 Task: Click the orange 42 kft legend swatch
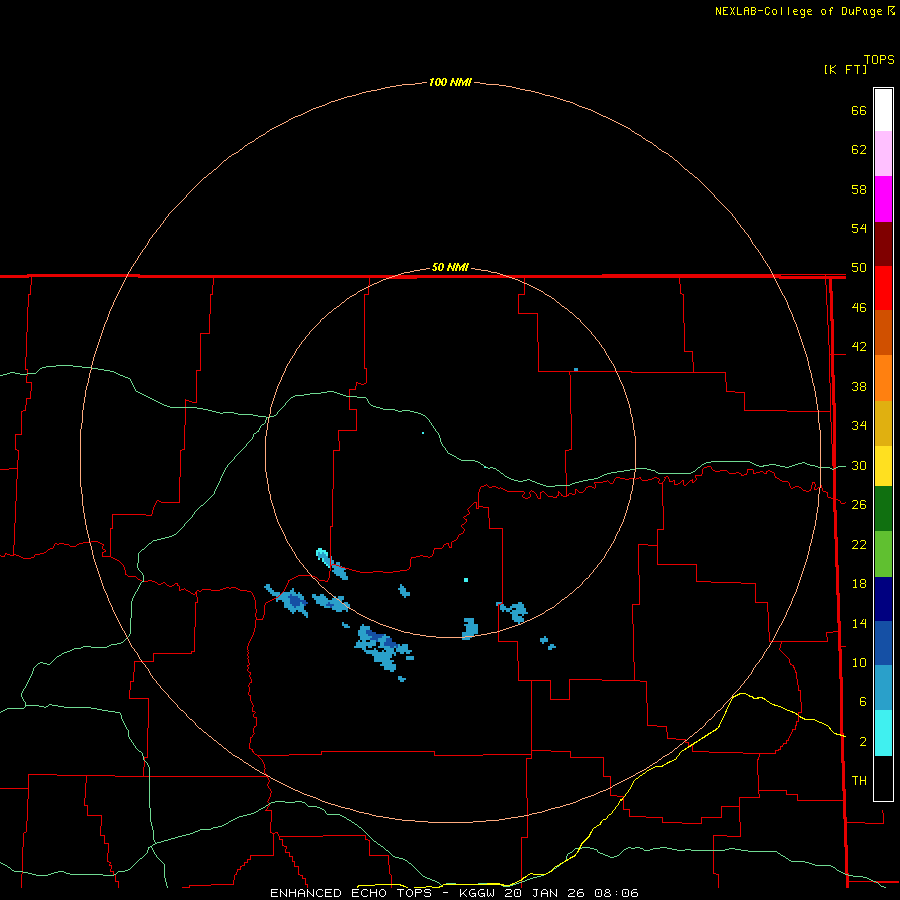point(883,378)
